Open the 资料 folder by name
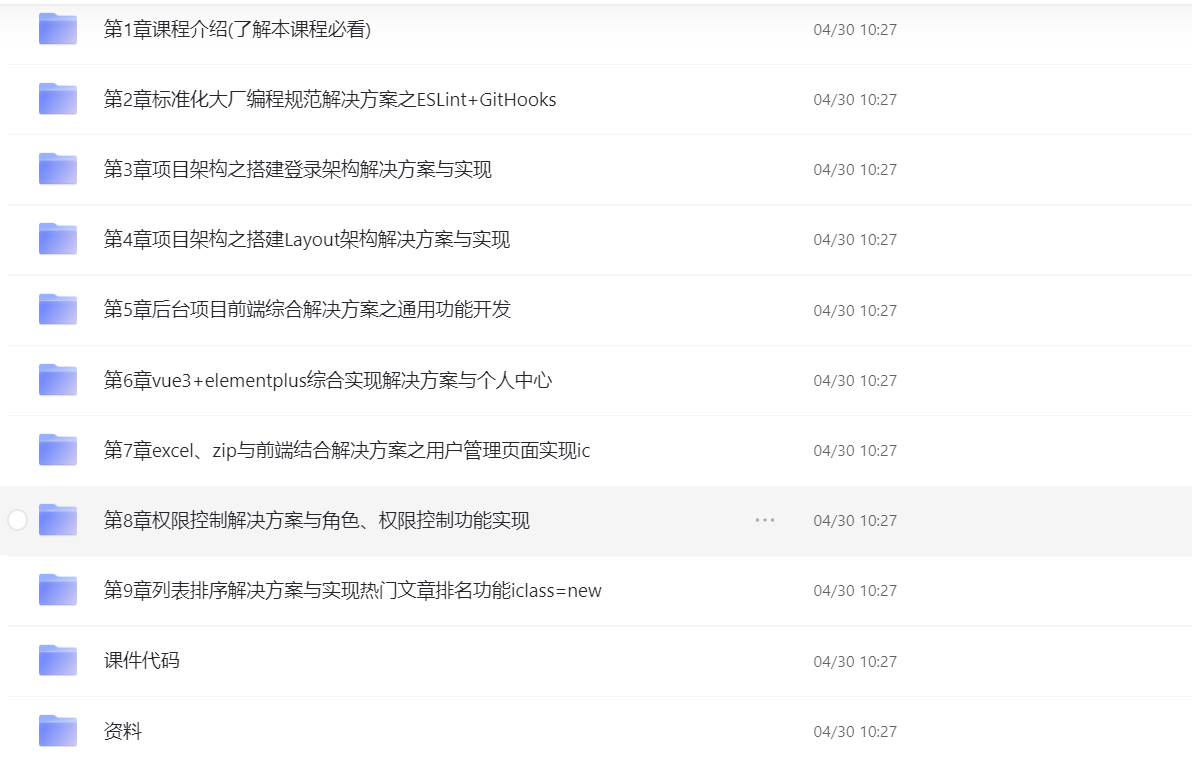 click(123, 731)
